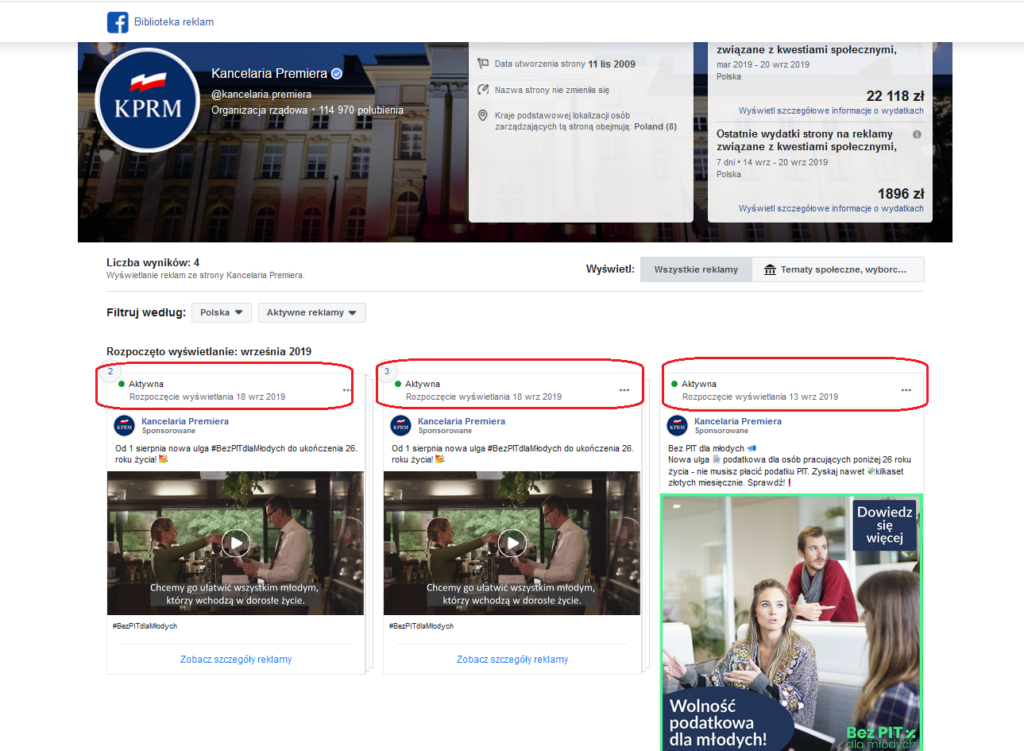Viewport: 1024px width, 751px height.
Task: Click the '#BezPITdlaMłodych' caption under the middle video
Action: [421, 626]
